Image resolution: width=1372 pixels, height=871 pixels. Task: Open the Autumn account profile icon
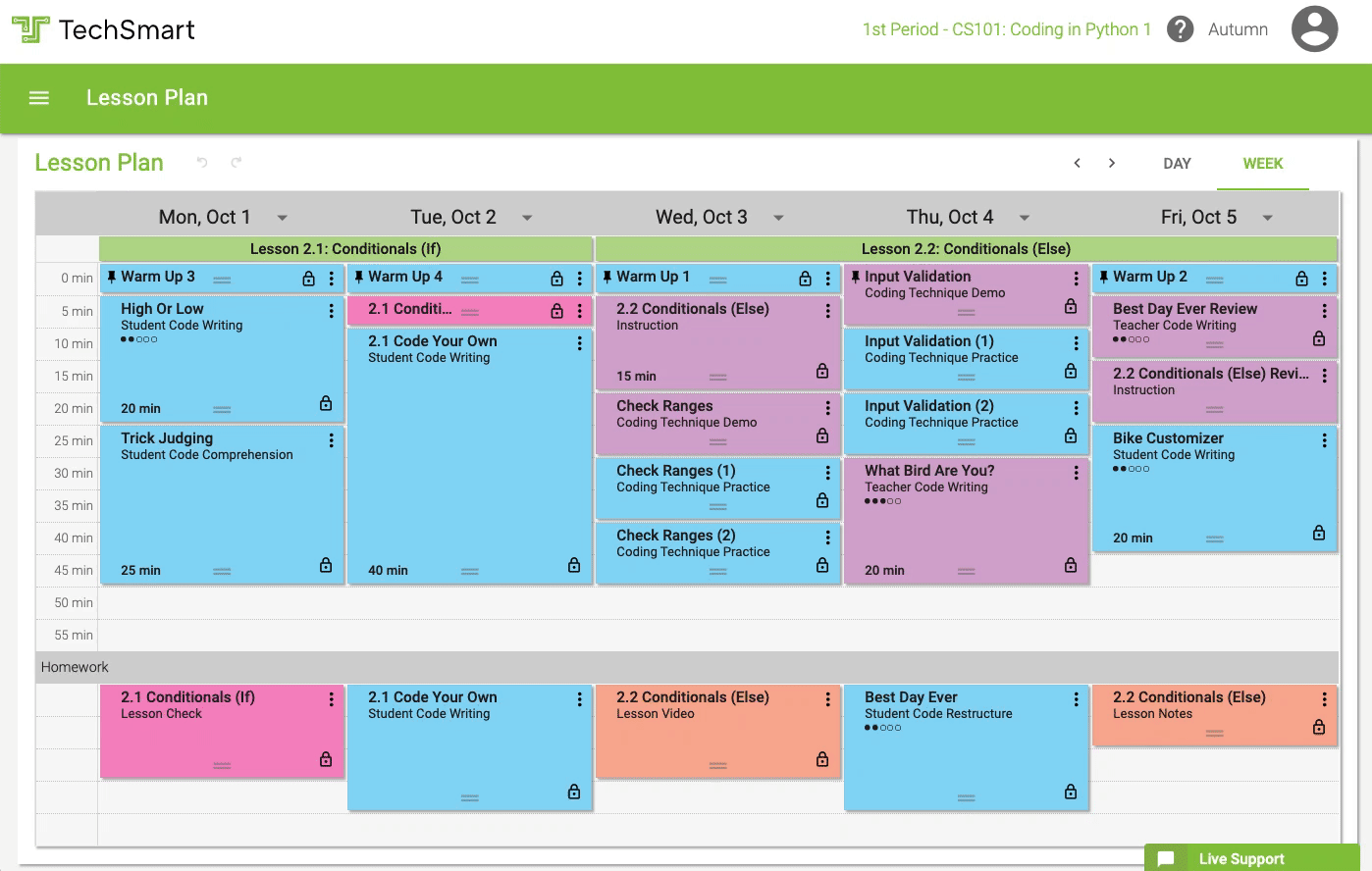[1314, 29]
